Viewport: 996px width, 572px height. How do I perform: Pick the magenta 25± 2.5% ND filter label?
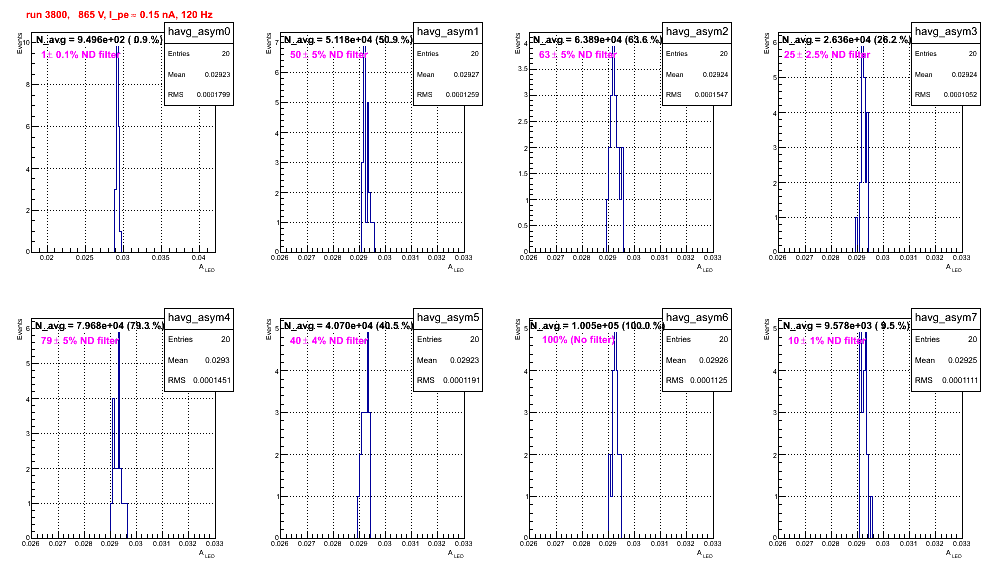coord(827,55)
